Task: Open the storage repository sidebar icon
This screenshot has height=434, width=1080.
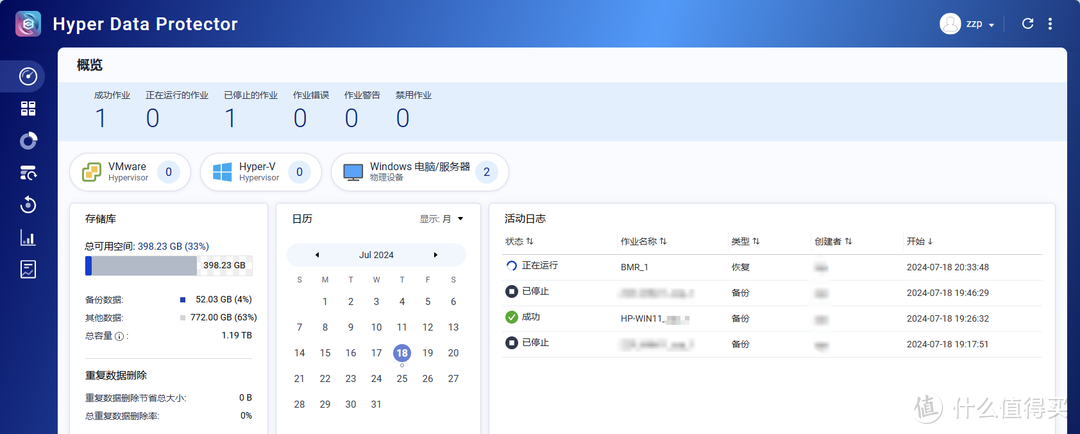Action: coord(28,173)
